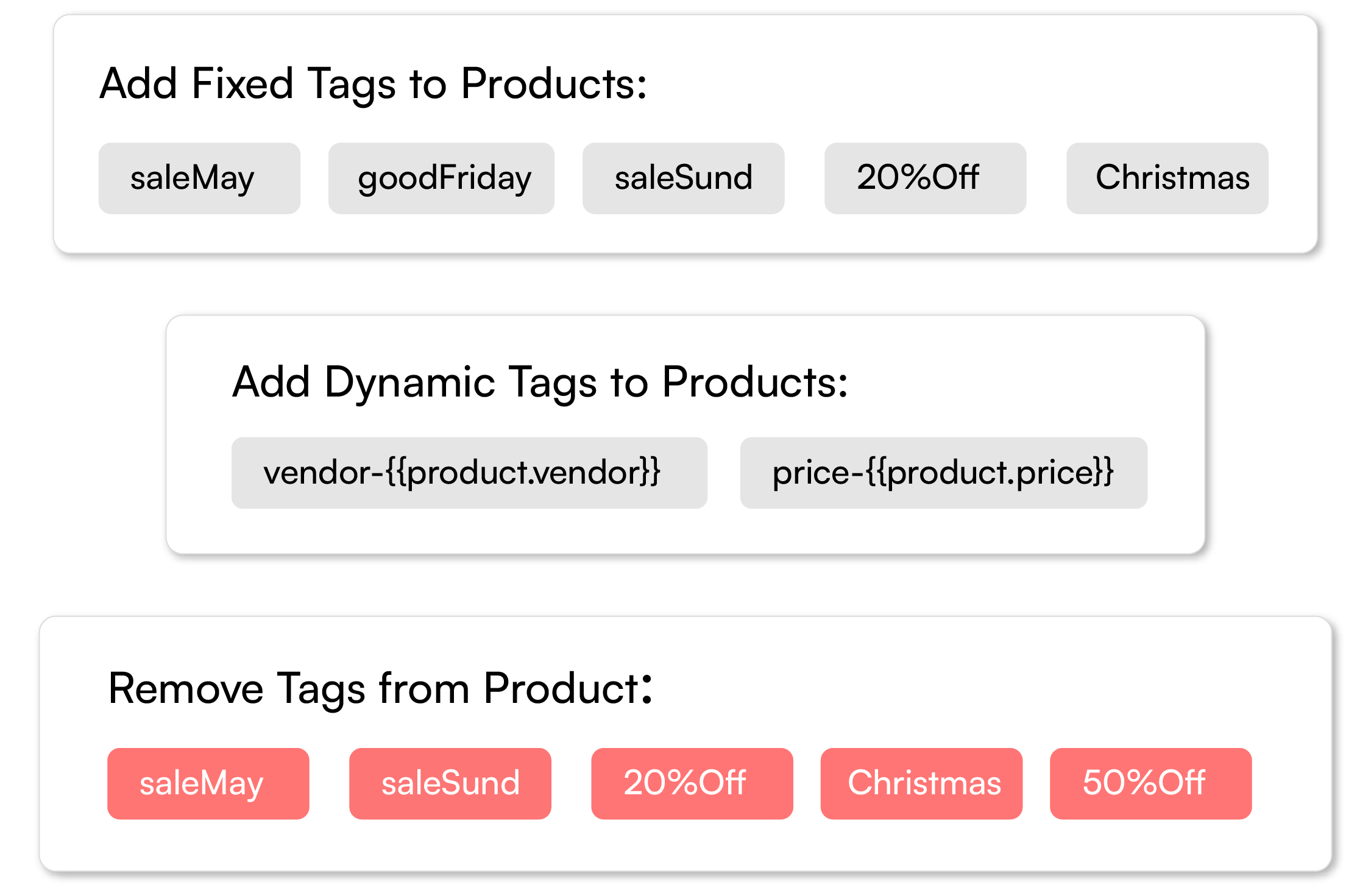Select the gray Christmas fixed tag
The width and height of the screenshot is (1371, 896).
(x=1167, y=178)
